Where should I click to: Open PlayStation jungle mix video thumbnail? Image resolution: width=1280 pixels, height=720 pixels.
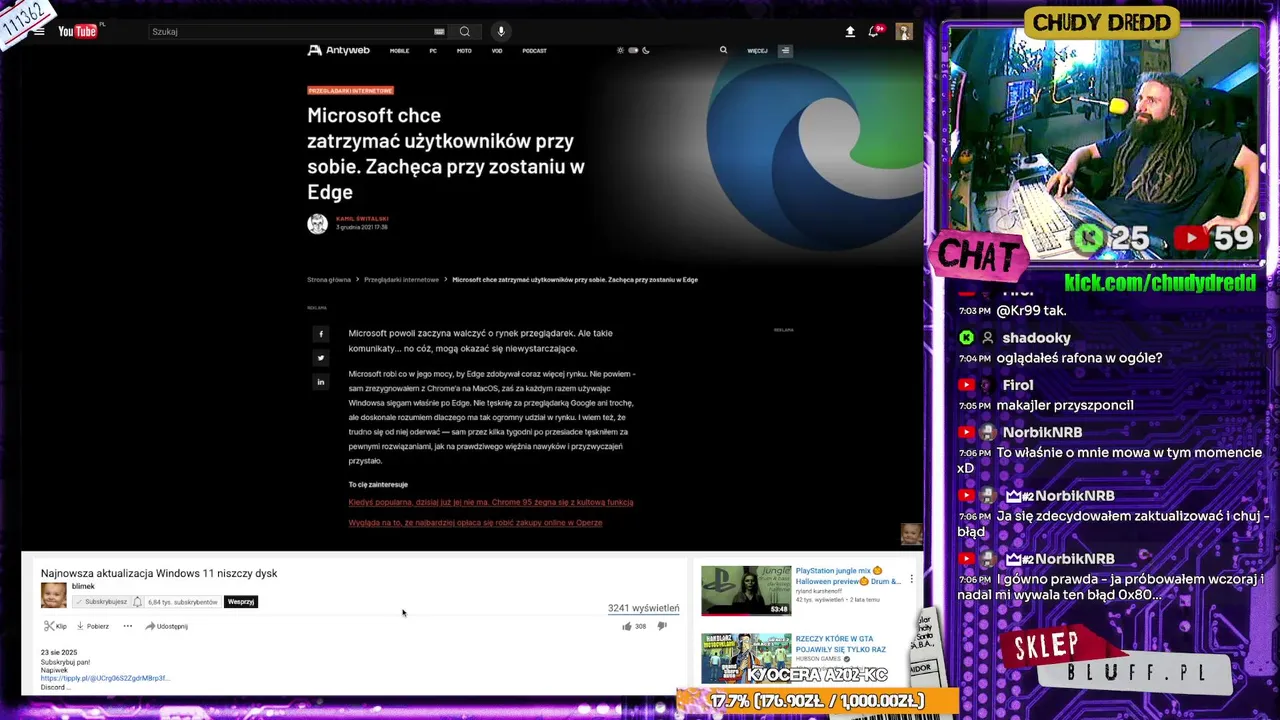point(746,590)
